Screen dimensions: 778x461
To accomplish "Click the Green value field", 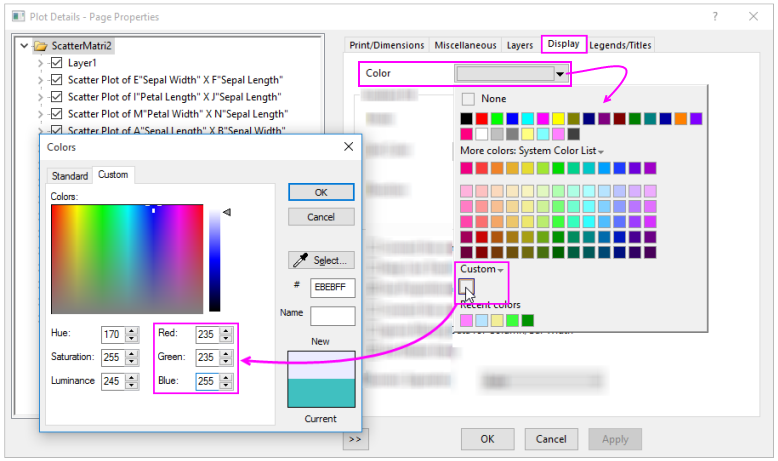I will (207, 358).
